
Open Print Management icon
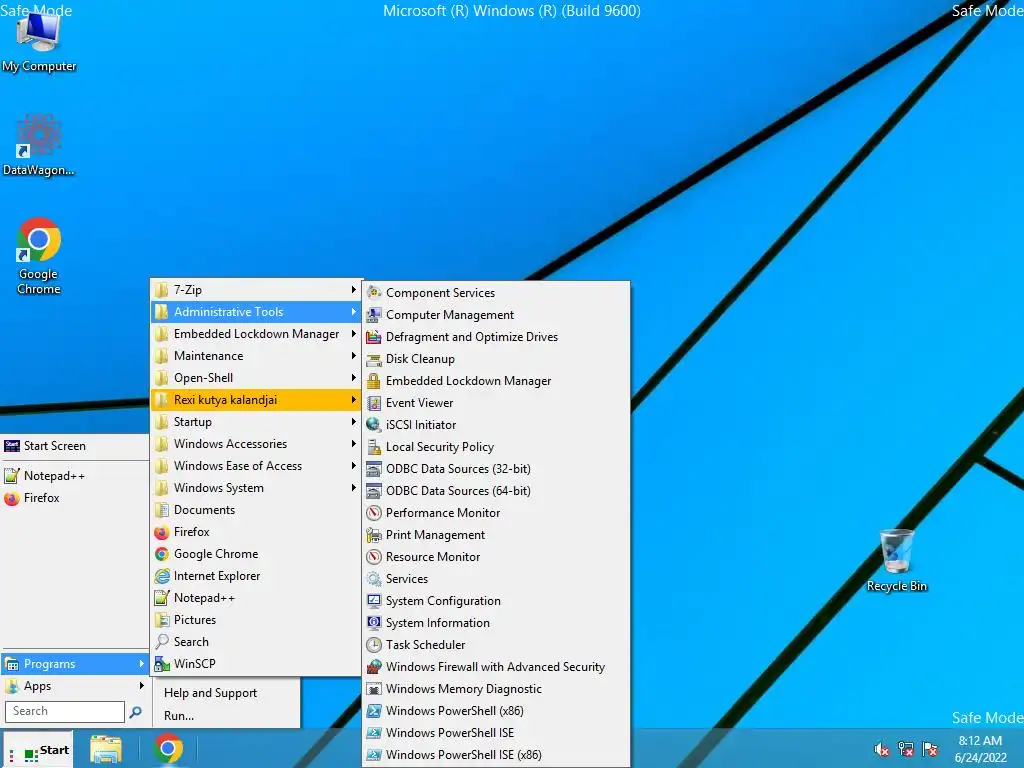click(x=374, y=534)
